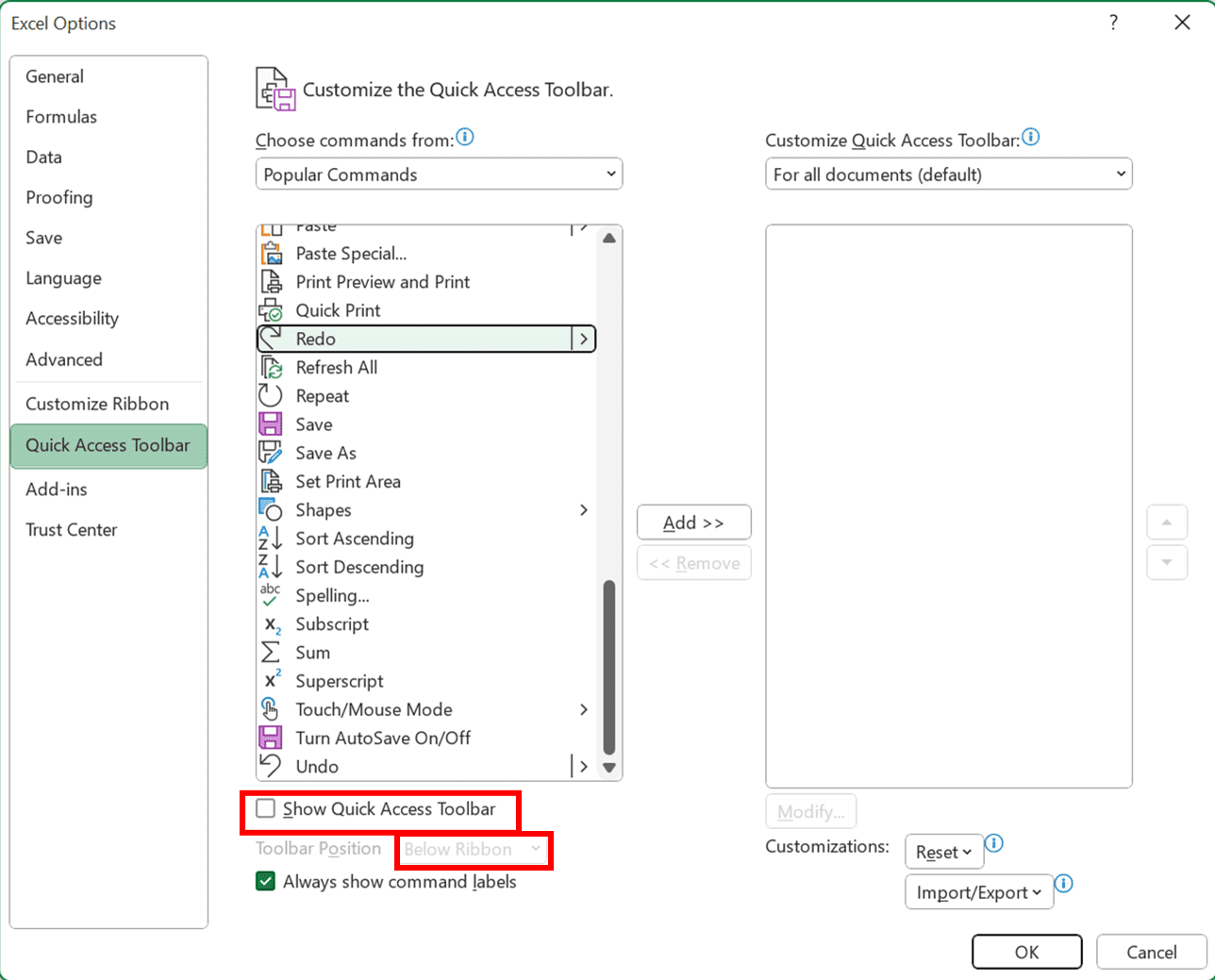1215x980 pixels.
Task: Open the Language options category
Action: point(108,278)
